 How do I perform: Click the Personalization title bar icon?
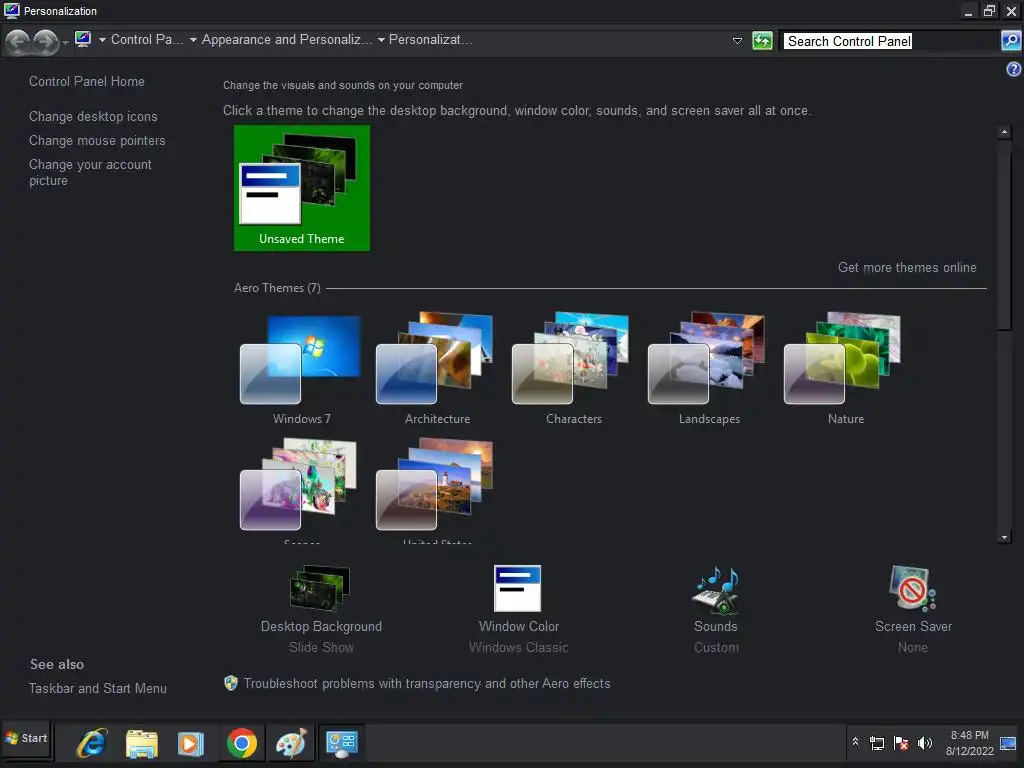tap(12, 11)
